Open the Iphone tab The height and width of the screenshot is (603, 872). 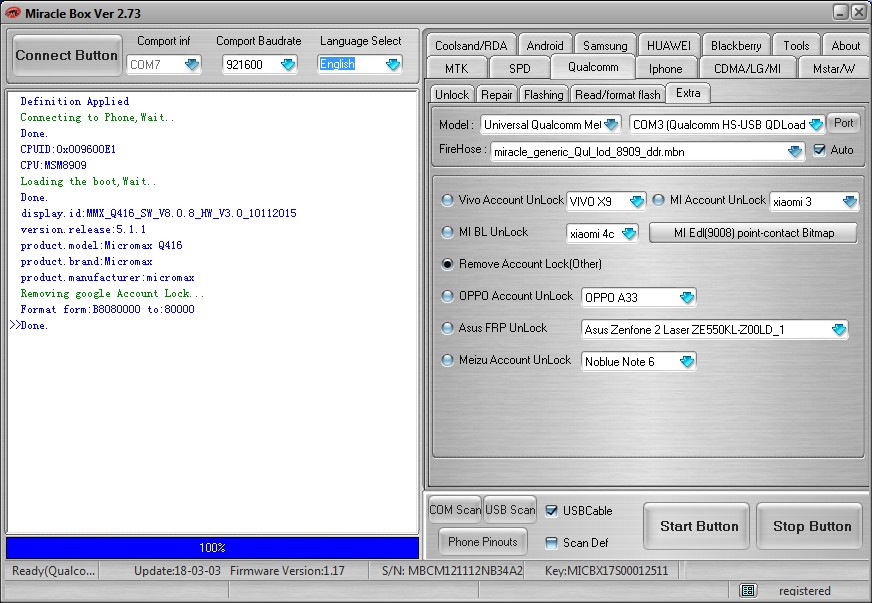(666, 68)
